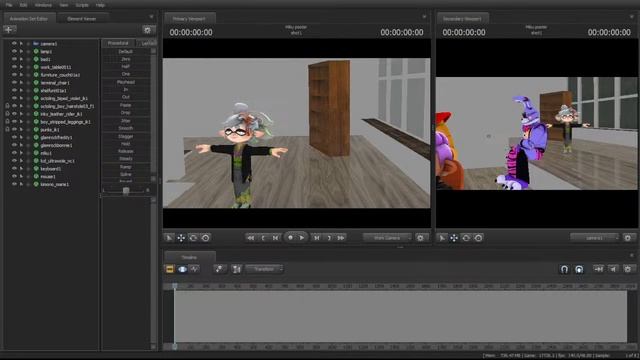Step back one frame

point(276,238)
